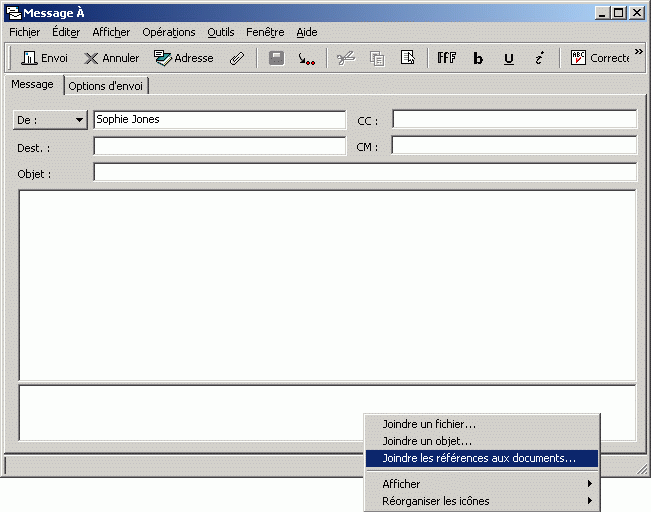The width and height of the screenshot is (651, 512).
Task: Toggle italic formatting i icon
Action: [x=539, y=58]
